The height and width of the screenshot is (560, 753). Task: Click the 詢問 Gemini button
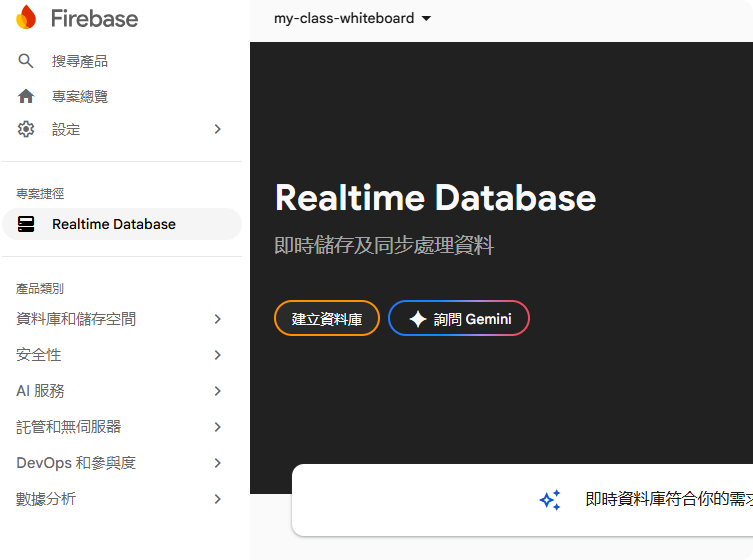click(459, 318)
